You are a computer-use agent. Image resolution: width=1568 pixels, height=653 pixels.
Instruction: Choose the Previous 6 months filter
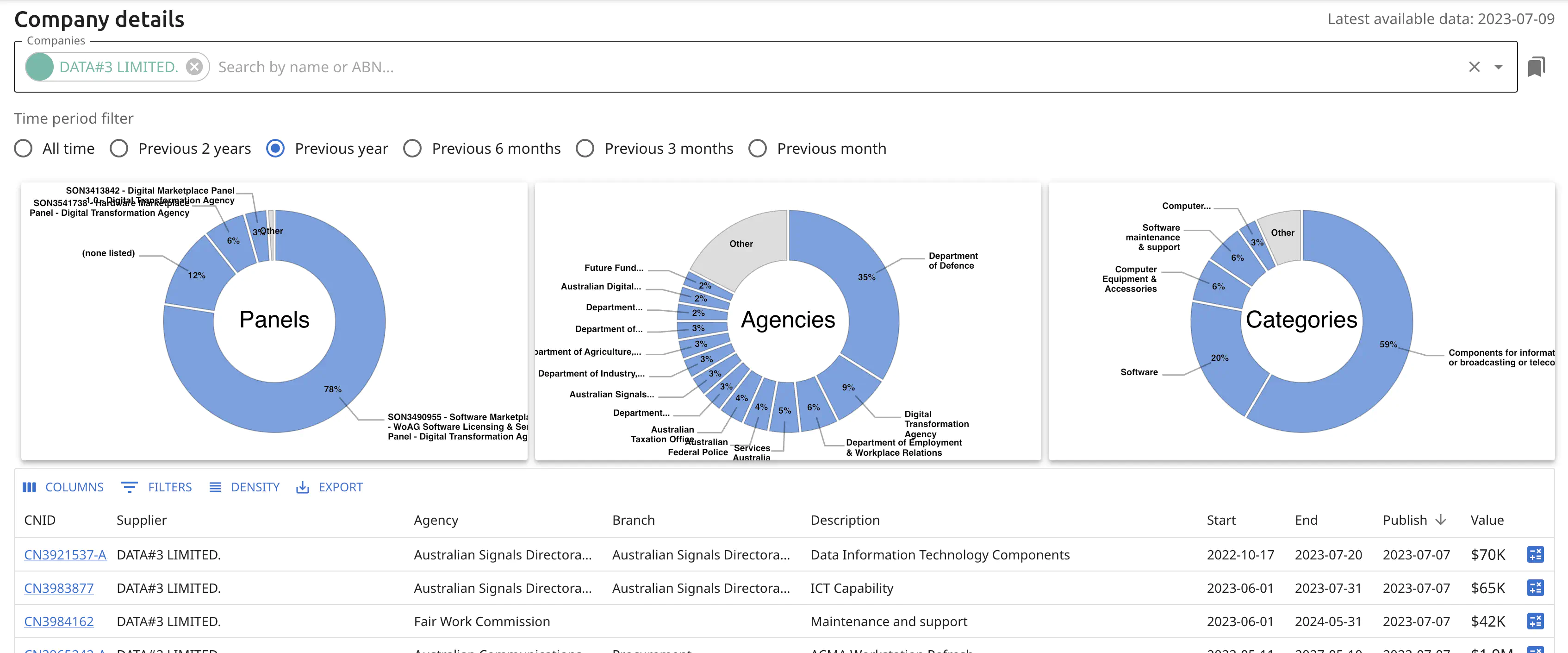click(x=413, y=148)
